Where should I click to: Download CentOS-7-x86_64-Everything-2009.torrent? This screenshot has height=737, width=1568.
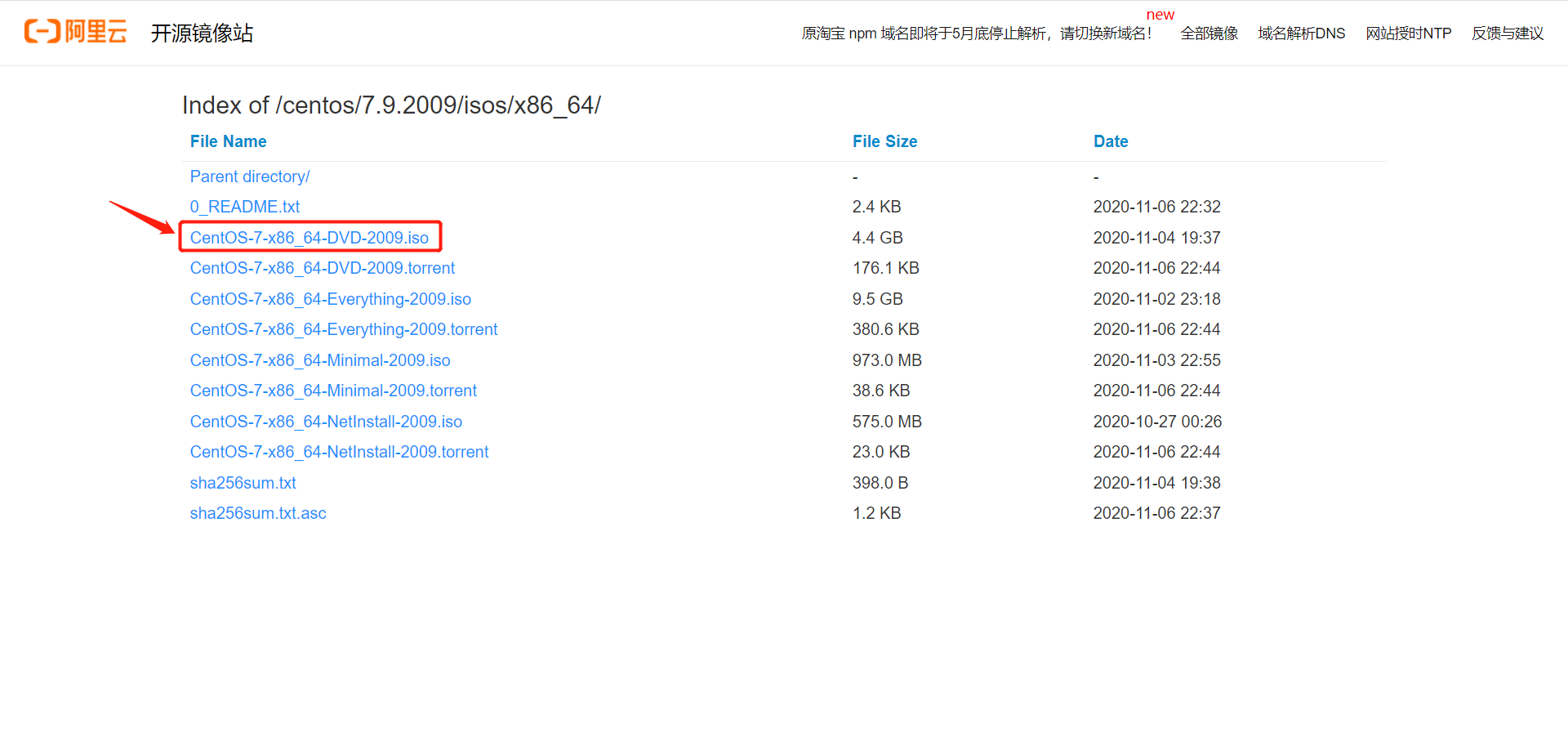[344, 329]
